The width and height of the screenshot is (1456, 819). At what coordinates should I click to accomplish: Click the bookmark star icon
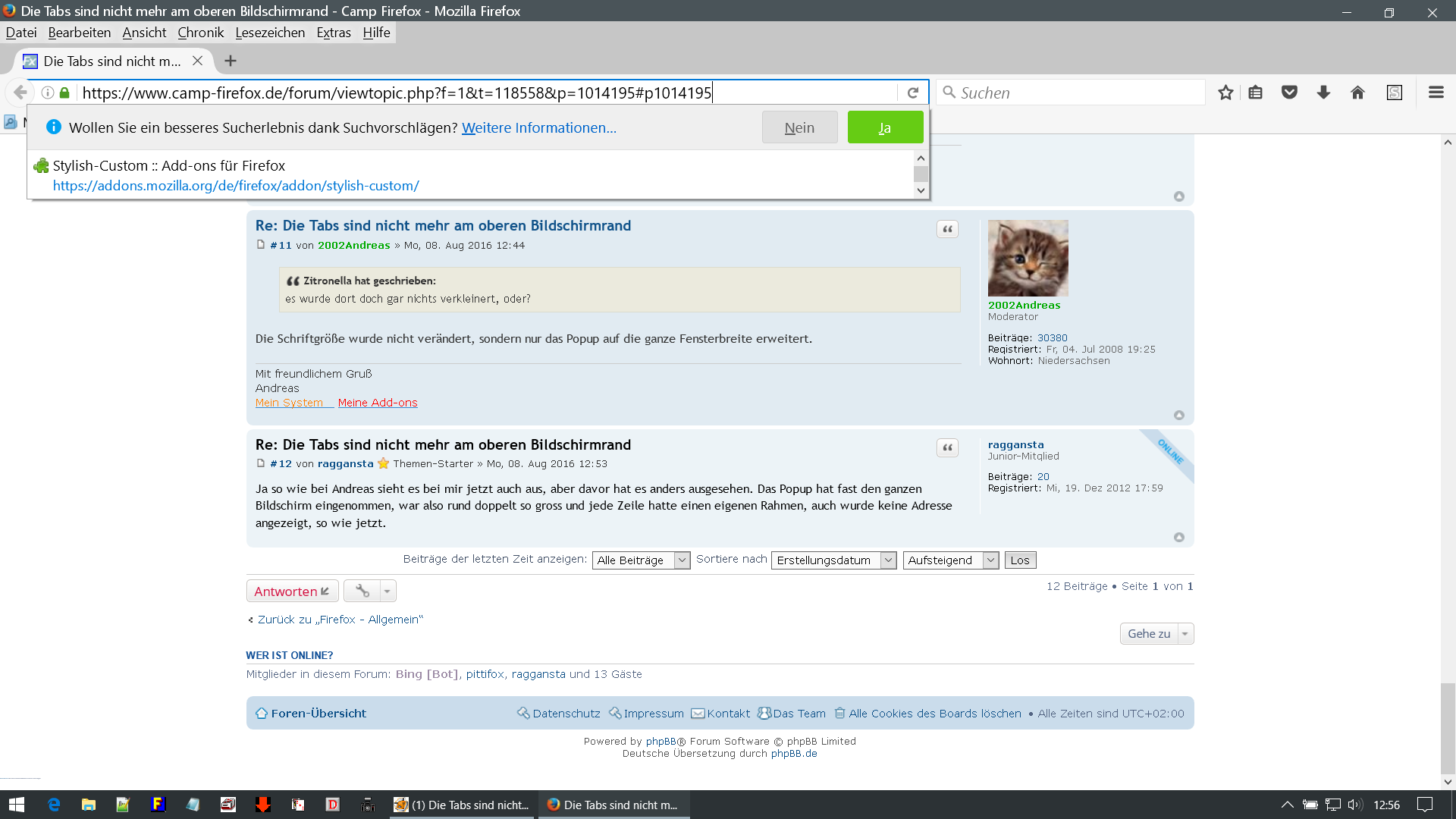coord(1225,93)
